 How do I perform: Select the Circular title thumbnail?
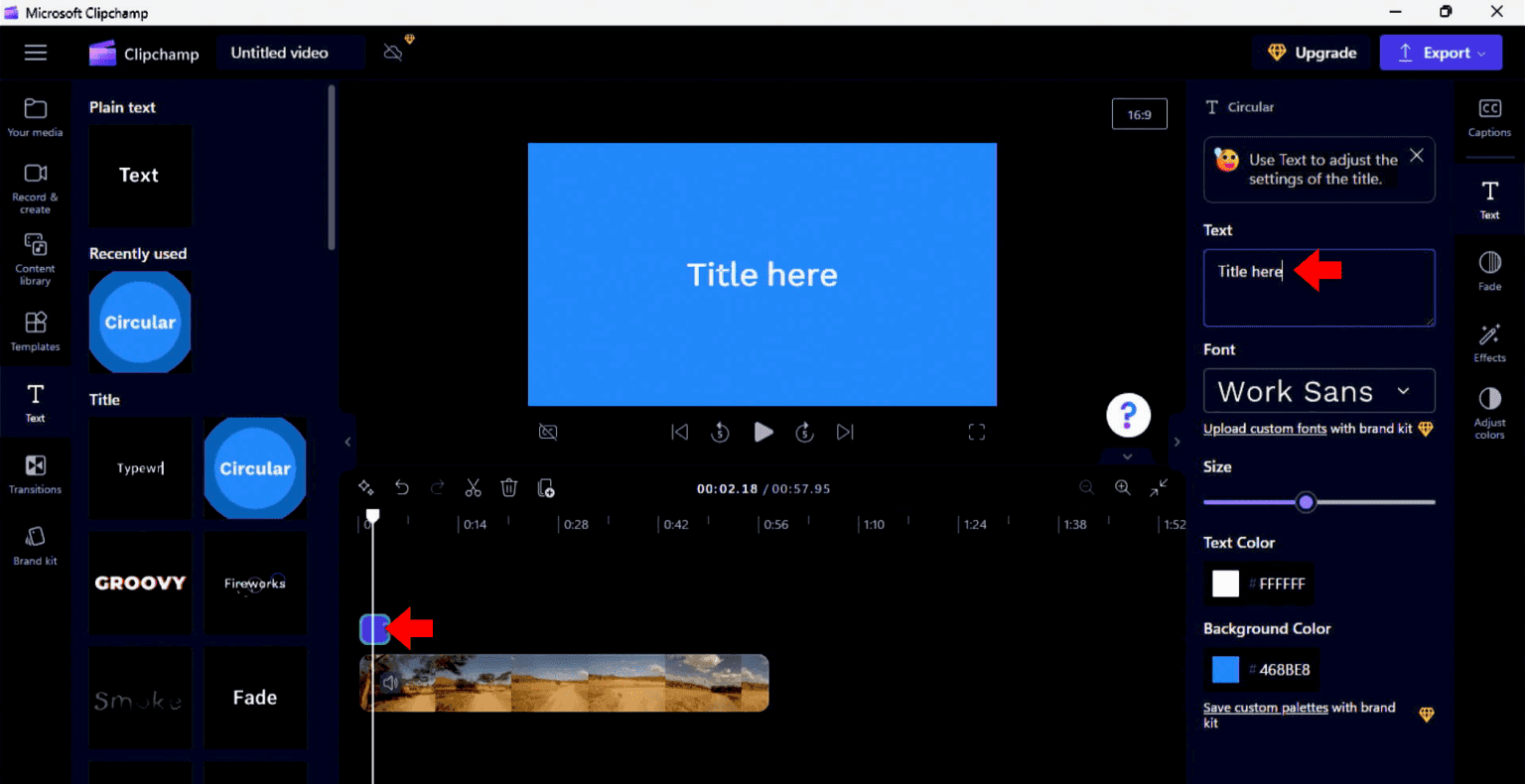(254, 467)
